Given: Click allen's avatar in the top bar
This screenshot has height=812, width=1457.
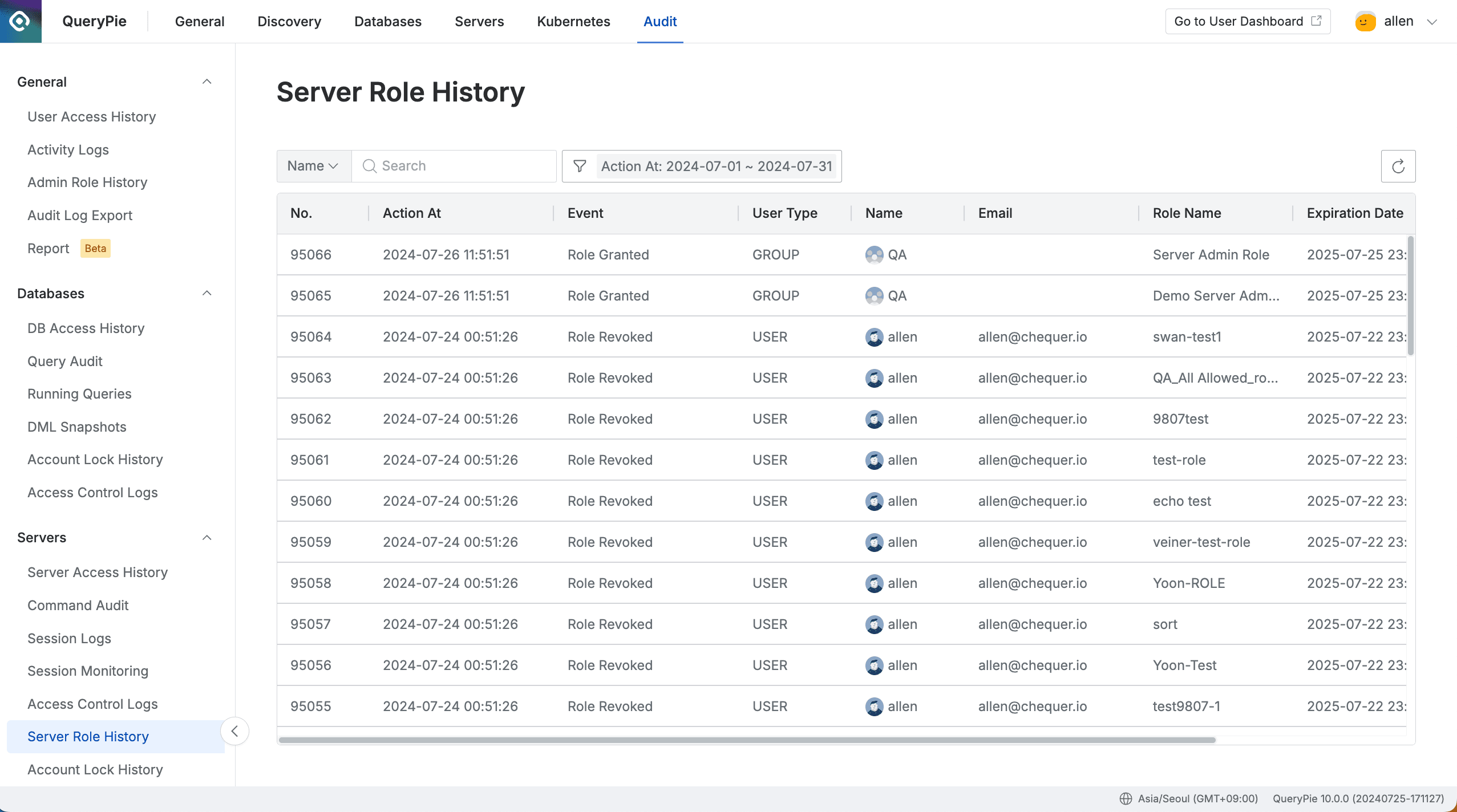Looking at the screenshot, I should 1365,21.
